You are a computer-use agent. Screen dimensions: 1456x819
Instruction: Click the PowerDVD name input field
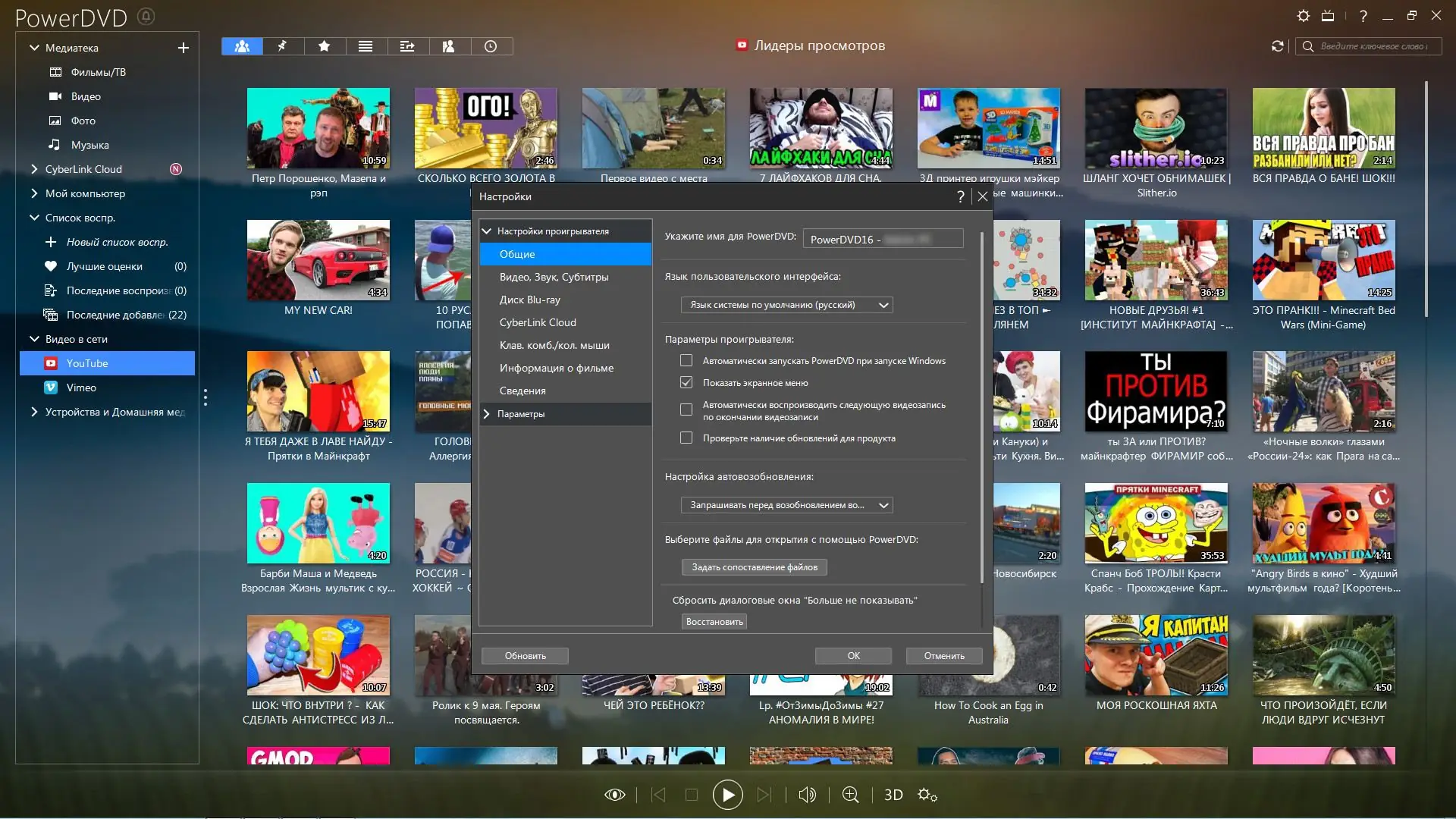click(882, 240)
